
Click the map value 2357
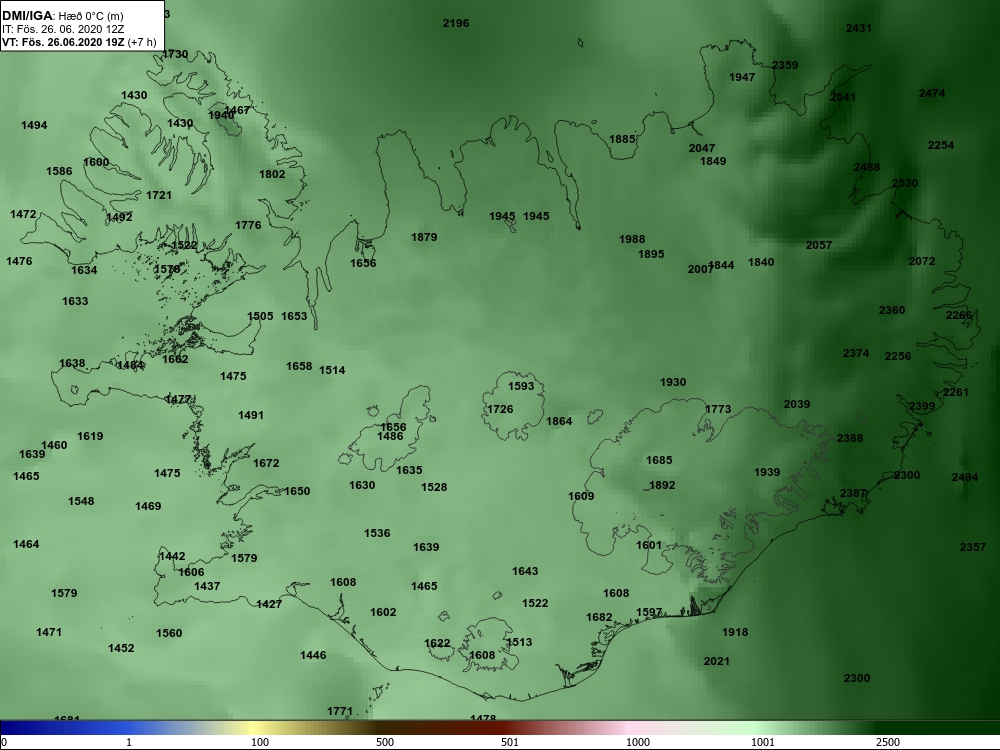pos(973,547)
